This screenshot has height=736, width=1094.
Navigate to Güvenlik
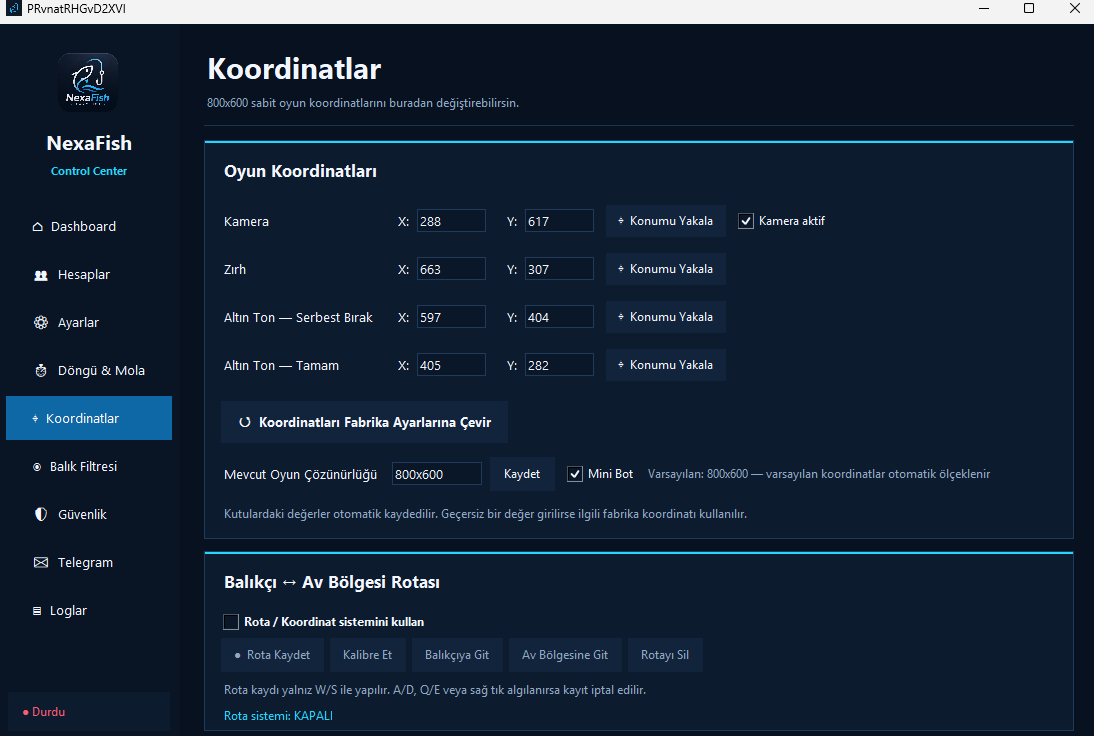(x=89, y=514)
